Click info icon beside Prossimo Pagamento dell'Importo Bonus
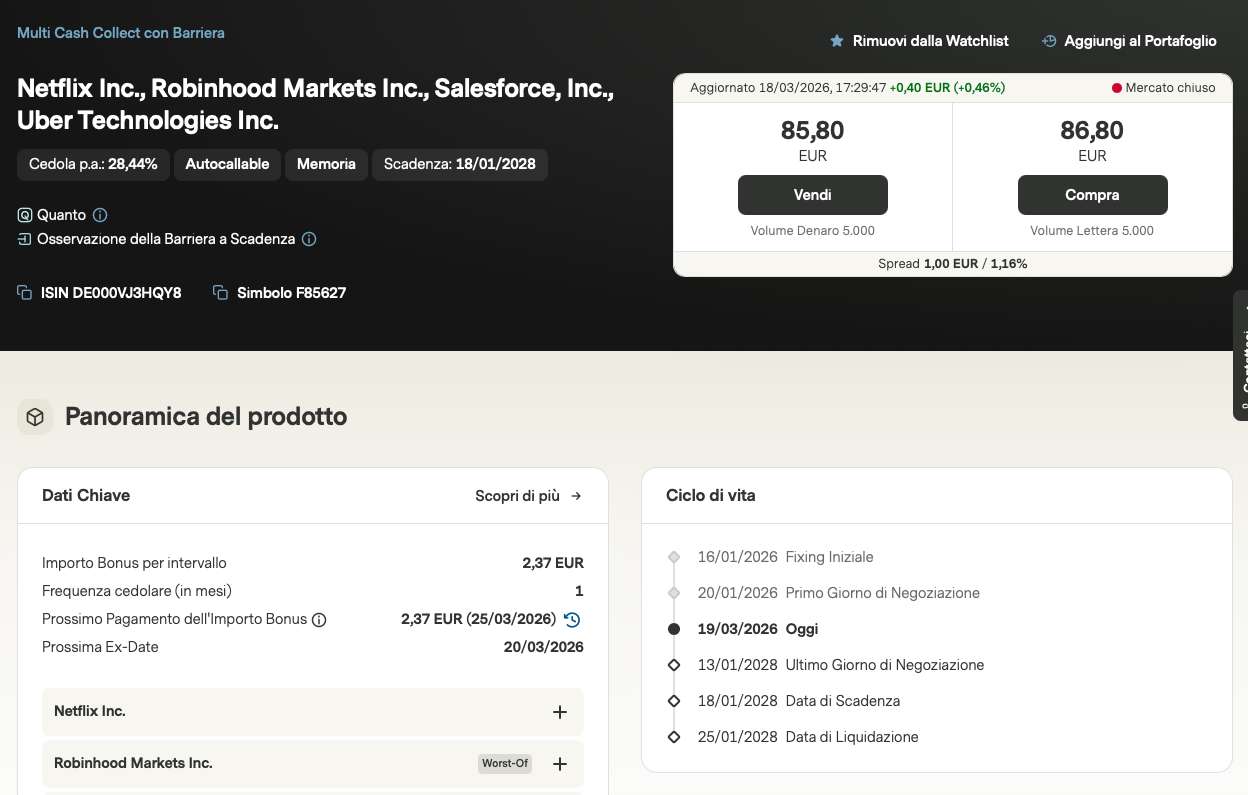Viewport: 1248px width, 795px height. (319, 619)
